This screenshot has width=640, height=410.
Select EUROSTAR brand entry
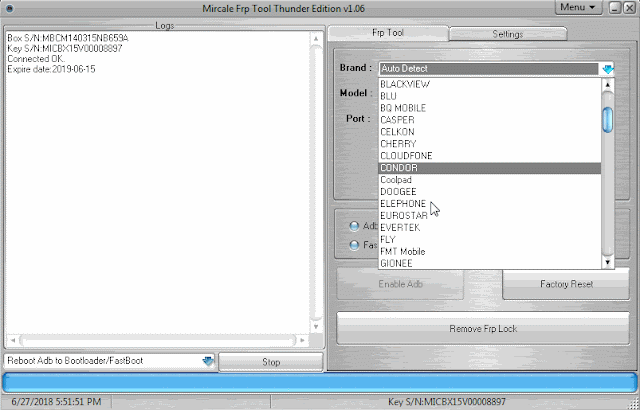click(x=490, y=215)
